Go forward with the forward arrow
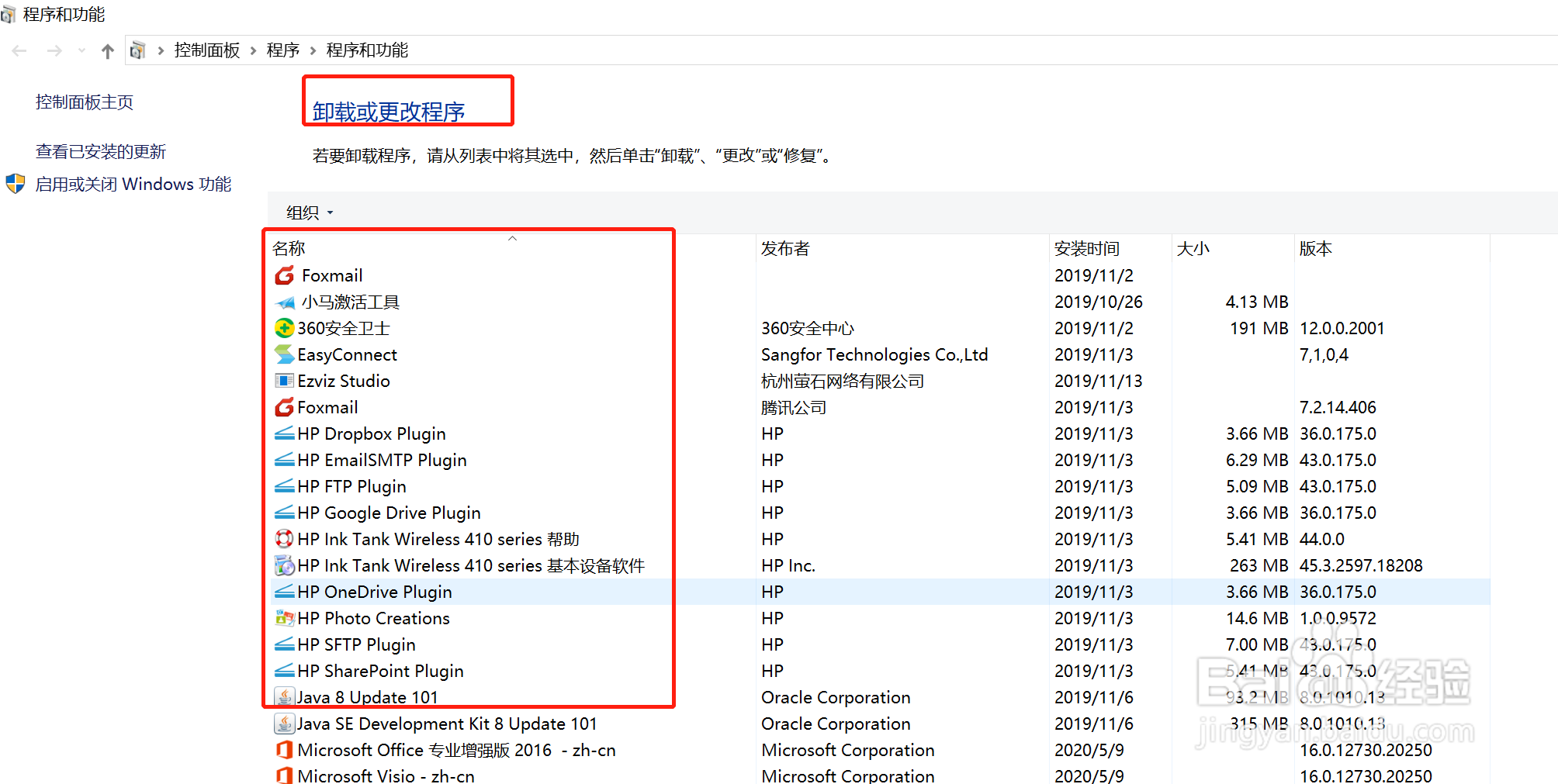The width and height of the screenshot is (1558, 784). (x=54, y=50)
